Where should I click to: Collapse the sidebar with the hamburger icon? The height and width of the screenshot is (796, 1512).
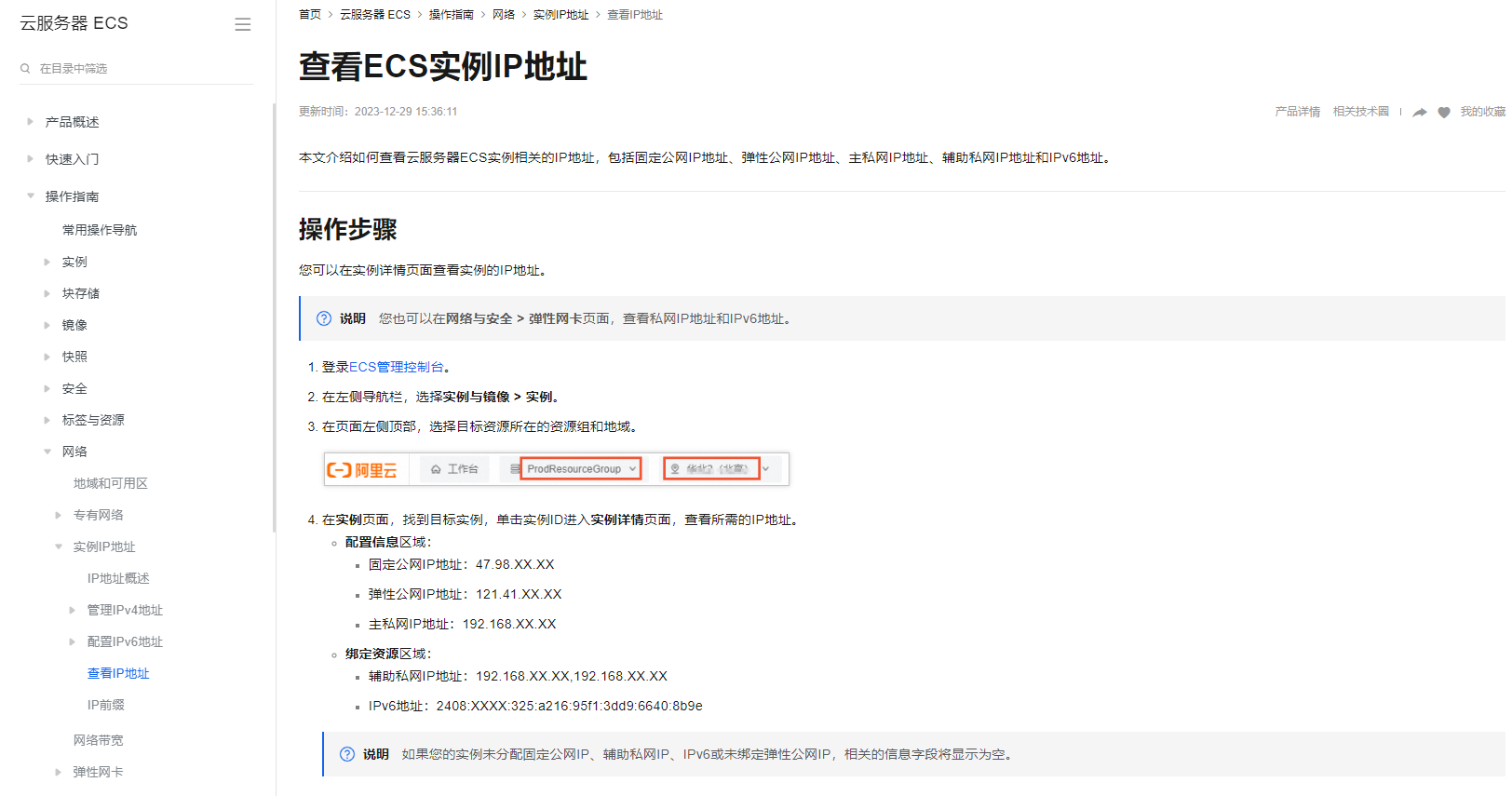[x=243, y=25]
